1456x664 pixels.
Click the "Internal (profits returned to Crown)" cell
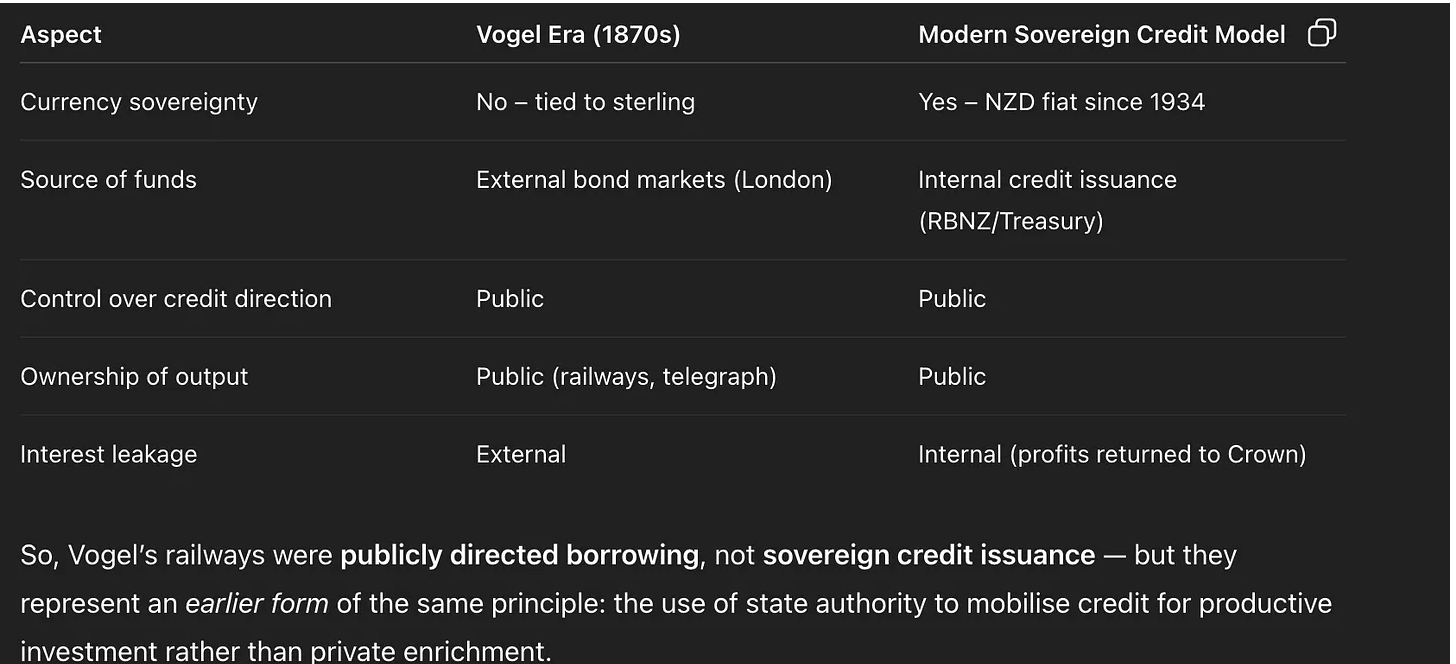coord(1112,455)
